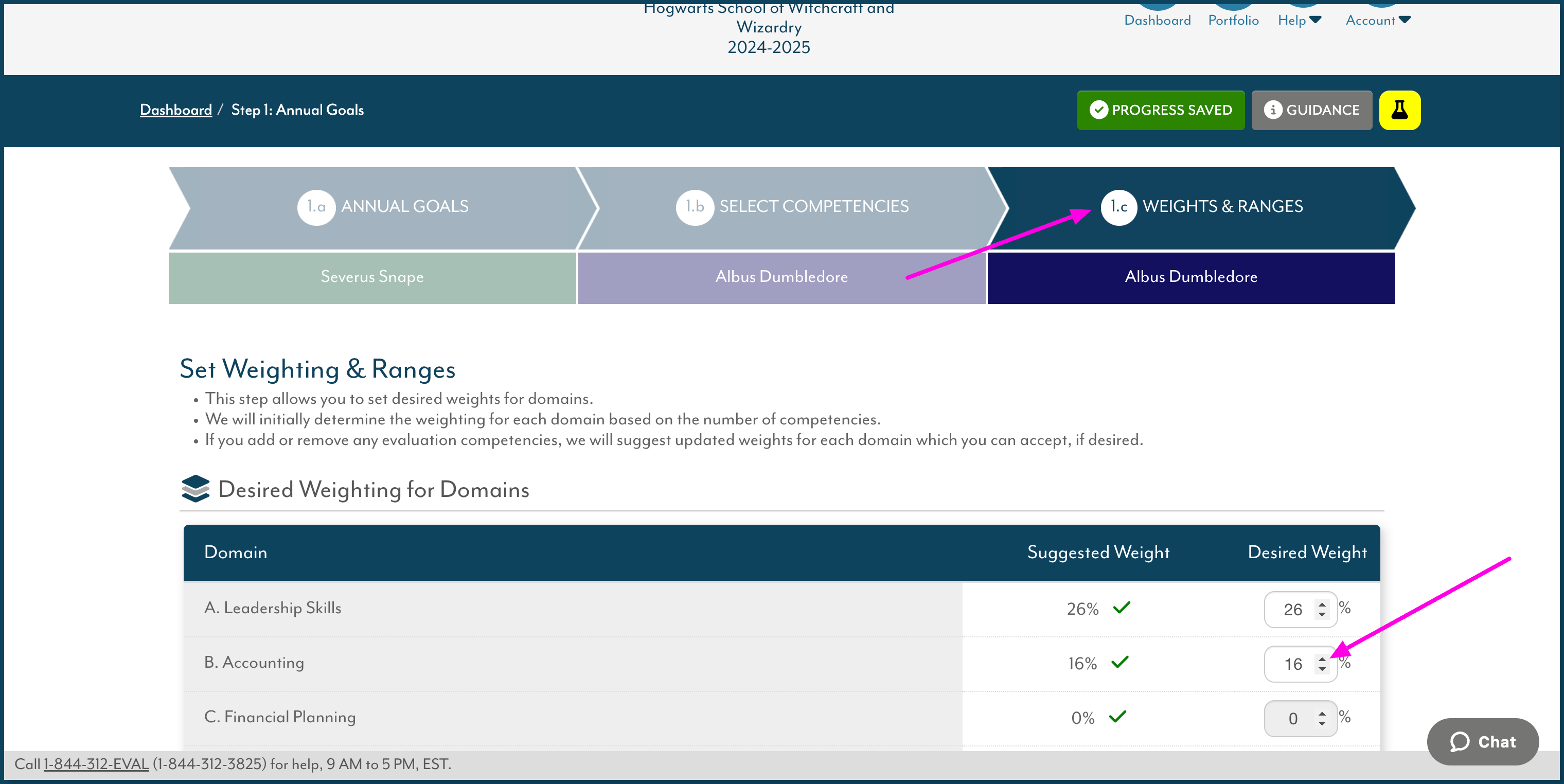This screenshot has height=784, width=1564.
Task: Click the Set Weighting & Ranges heading
Action: [x=317, y=369]
